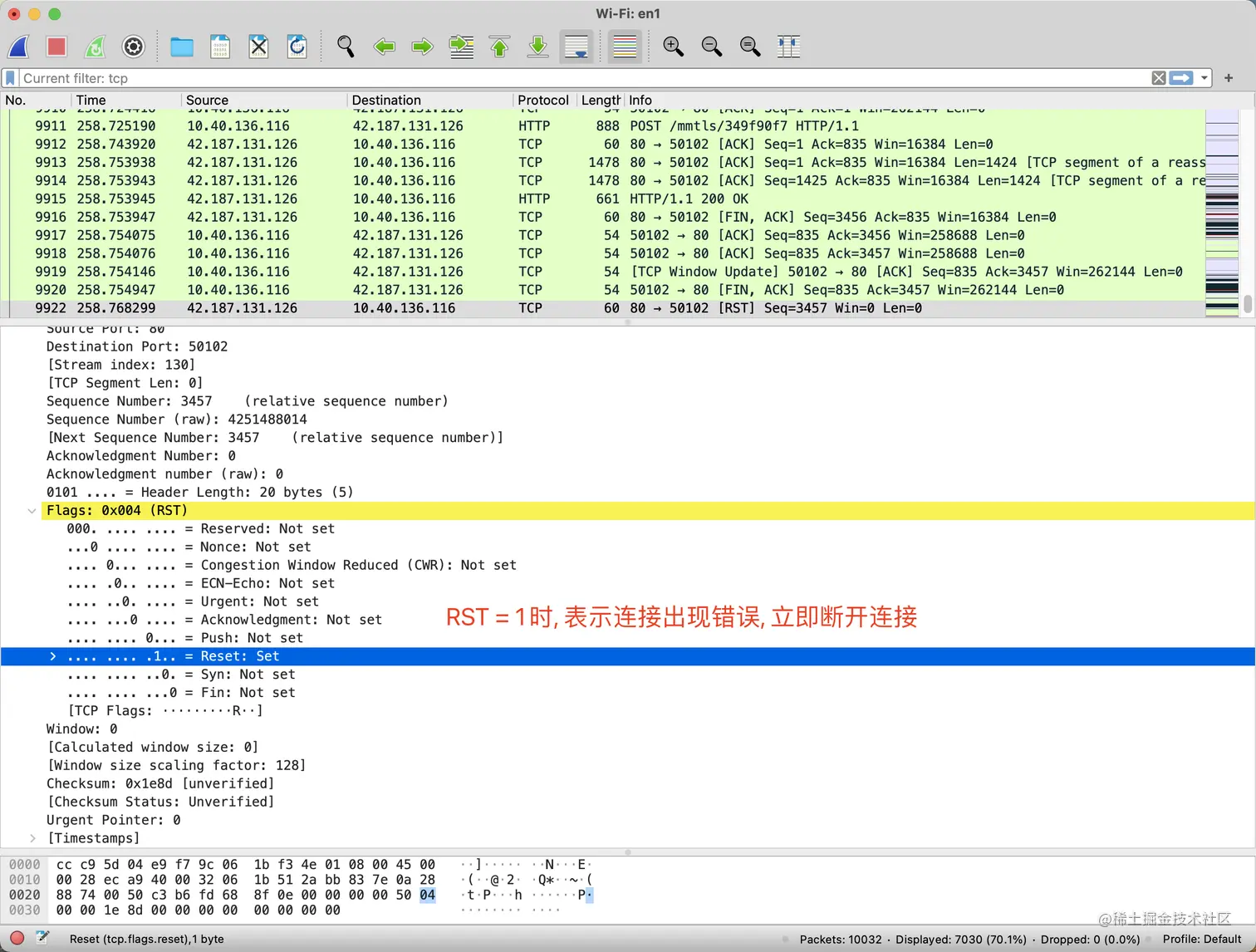Click Packets: 10032 status text
1256x952 pixels.
[x=841, y=940]
